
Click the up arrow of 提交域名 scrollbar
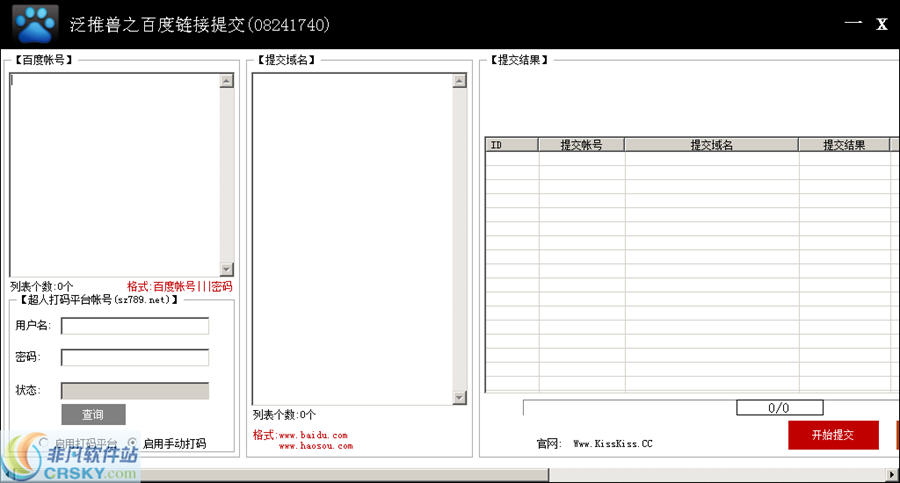tap(459, 81)
